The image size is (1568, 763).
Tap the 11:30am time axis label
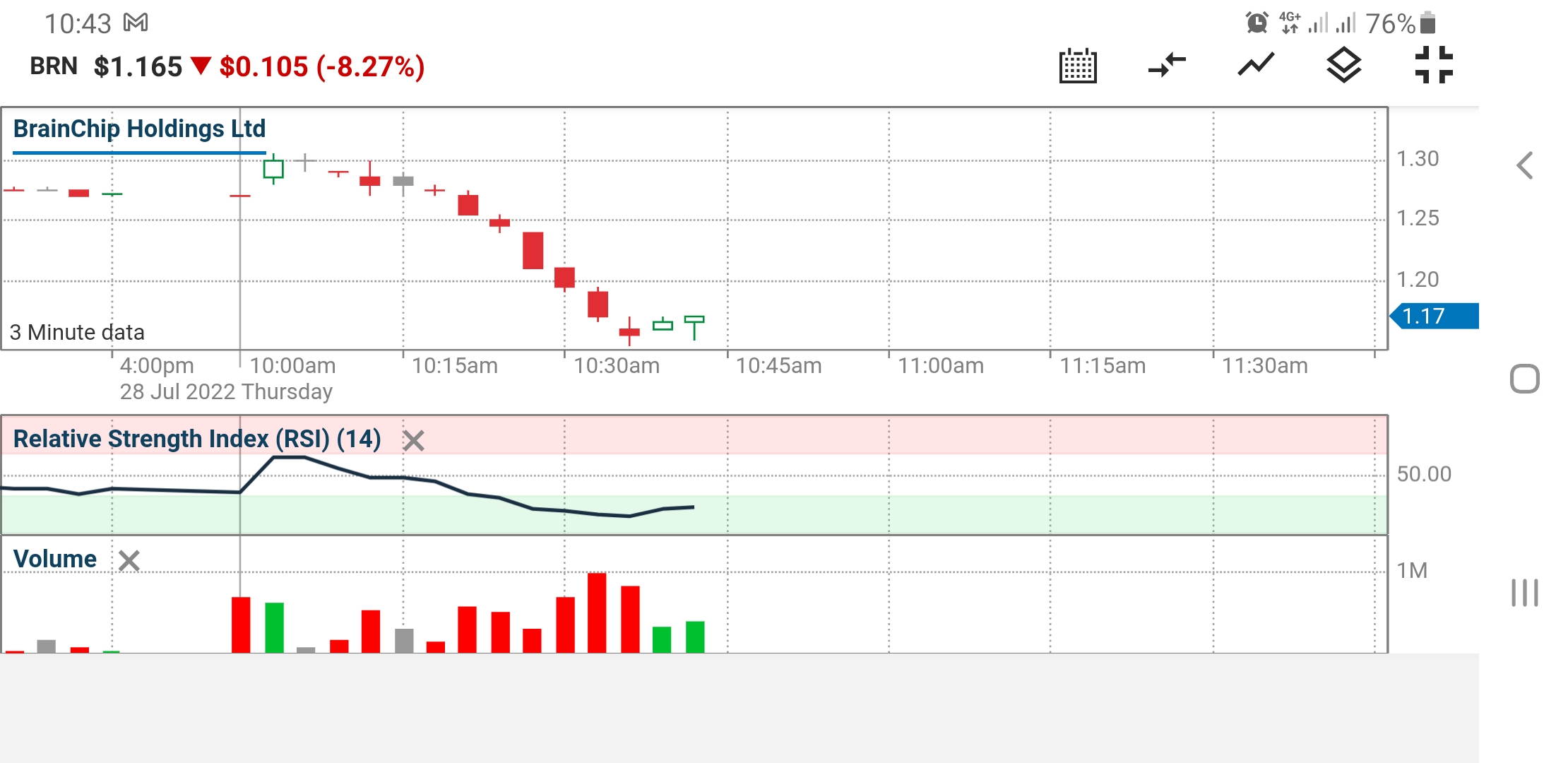[x=1265, y=366]
